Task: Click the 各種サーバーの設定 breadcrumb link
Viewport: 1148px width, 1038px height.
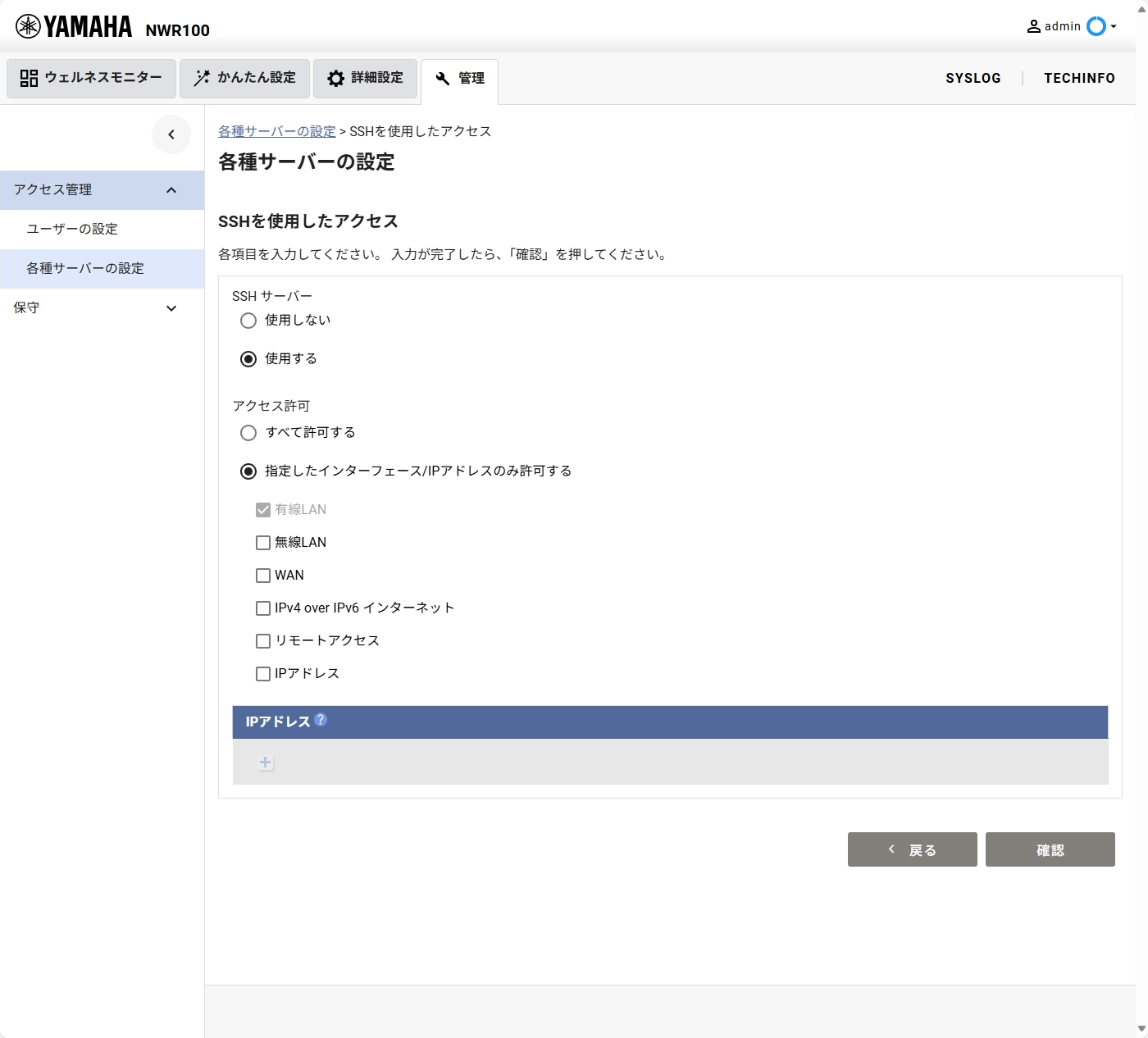Action: [x=276, y=131]
